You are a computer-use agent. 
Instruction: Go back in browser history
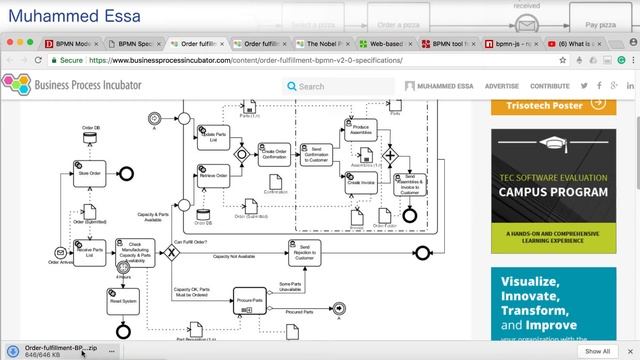10,60
